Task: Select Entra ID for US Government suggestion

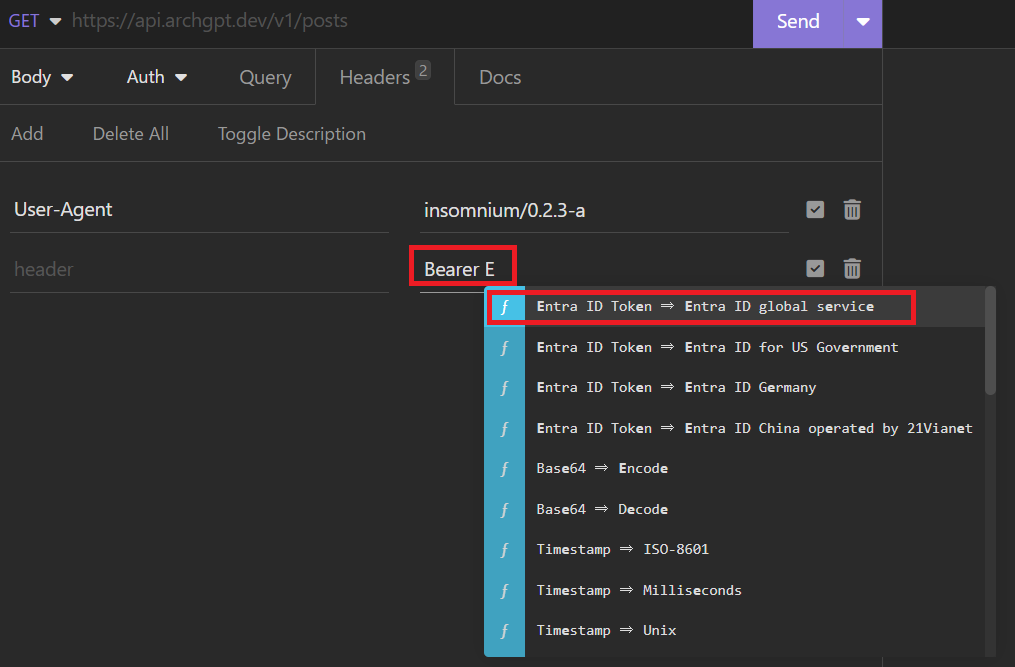Action: tap(735, 348)
